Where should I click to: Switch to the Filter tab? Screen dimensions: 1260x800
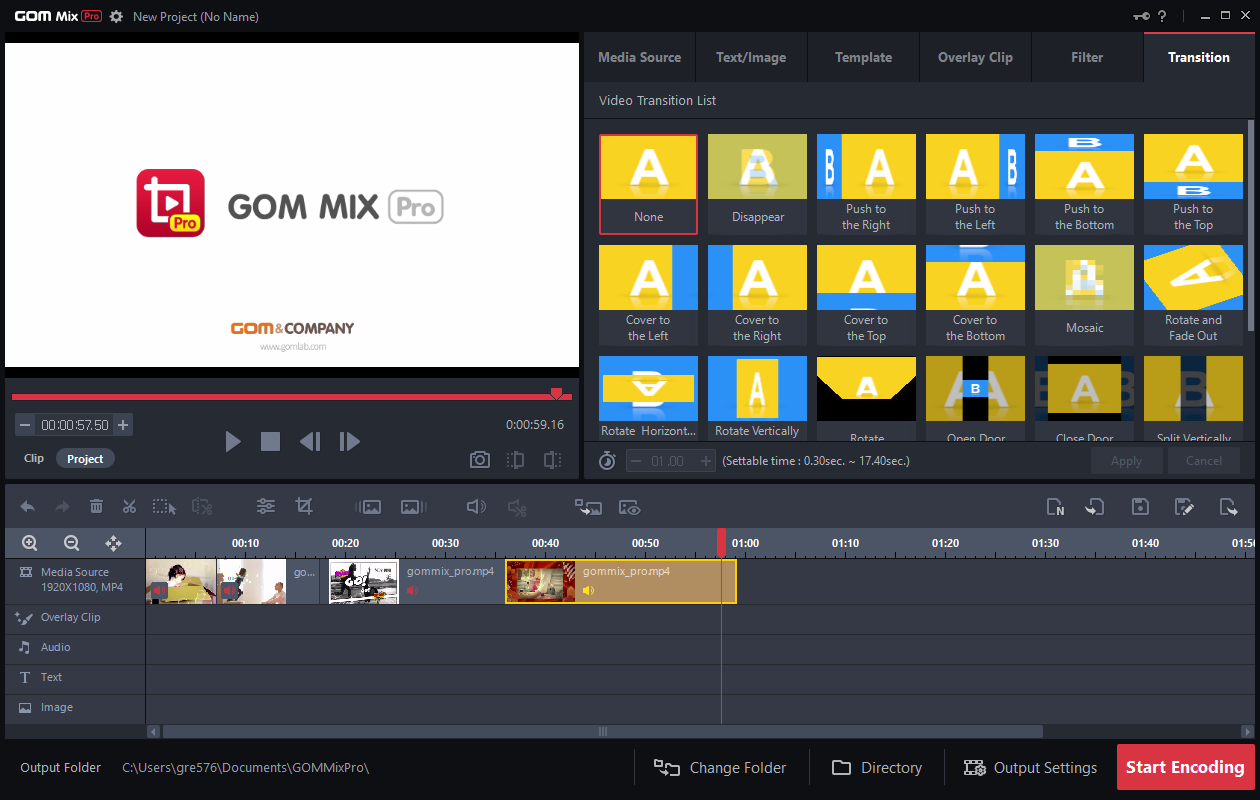(x=1086, y=57)
